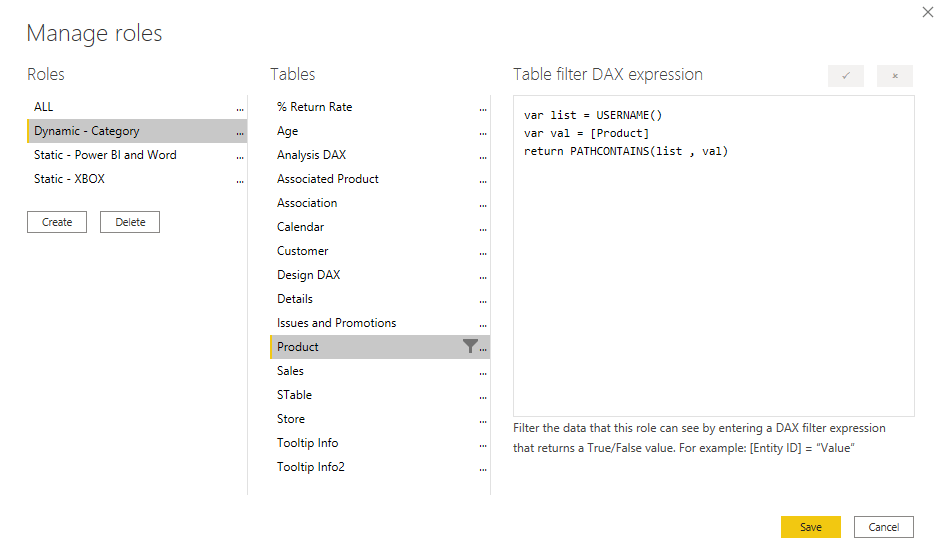Open ellipsis menu for Design DAX table
Image resolution: width=939 pixels, height=554 pixels.
(x=483, y=277)
